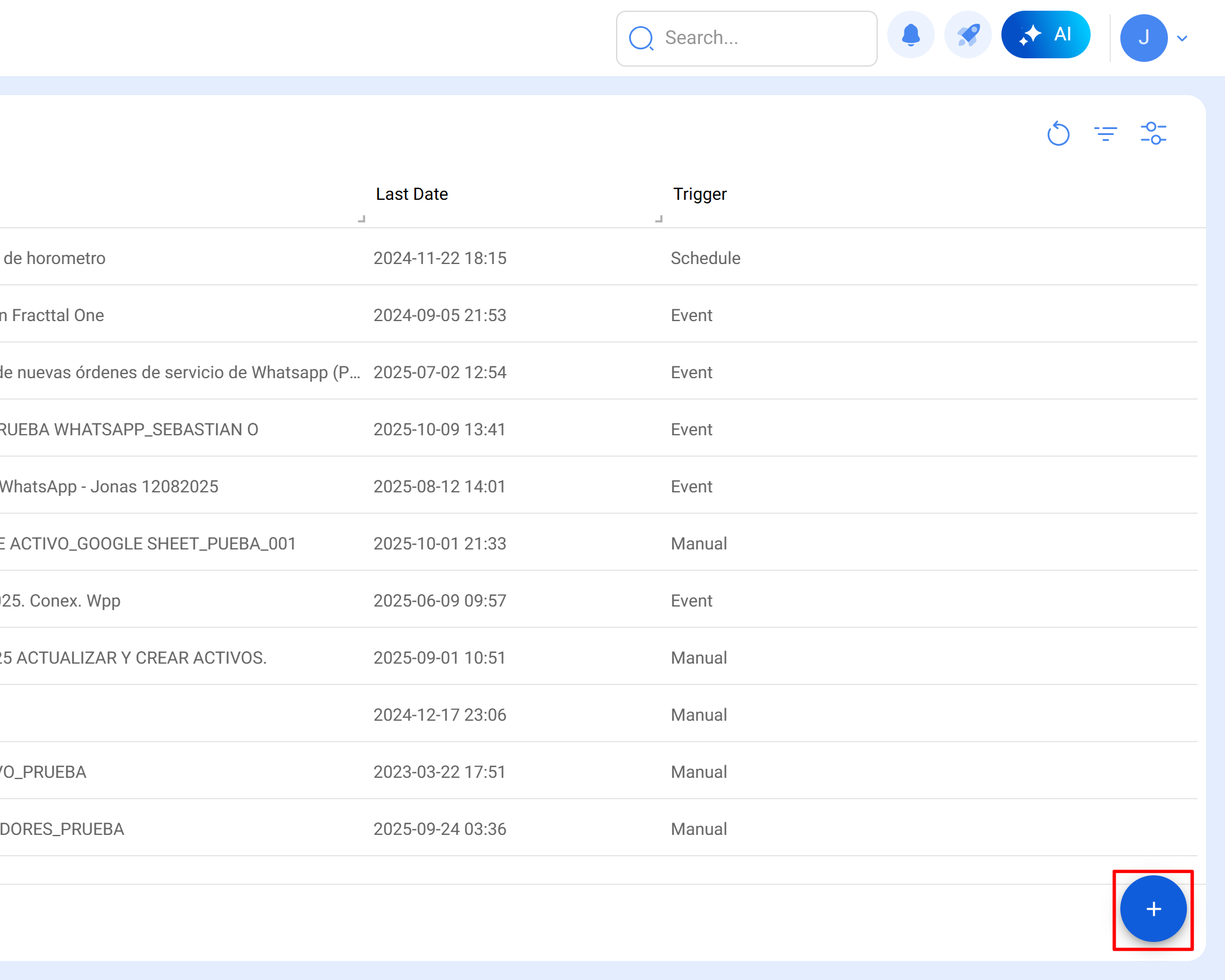Image resolution: width=1225 pixels, height=980 pixels.
Task: Click the blue plus add button
Action: 1153,909
